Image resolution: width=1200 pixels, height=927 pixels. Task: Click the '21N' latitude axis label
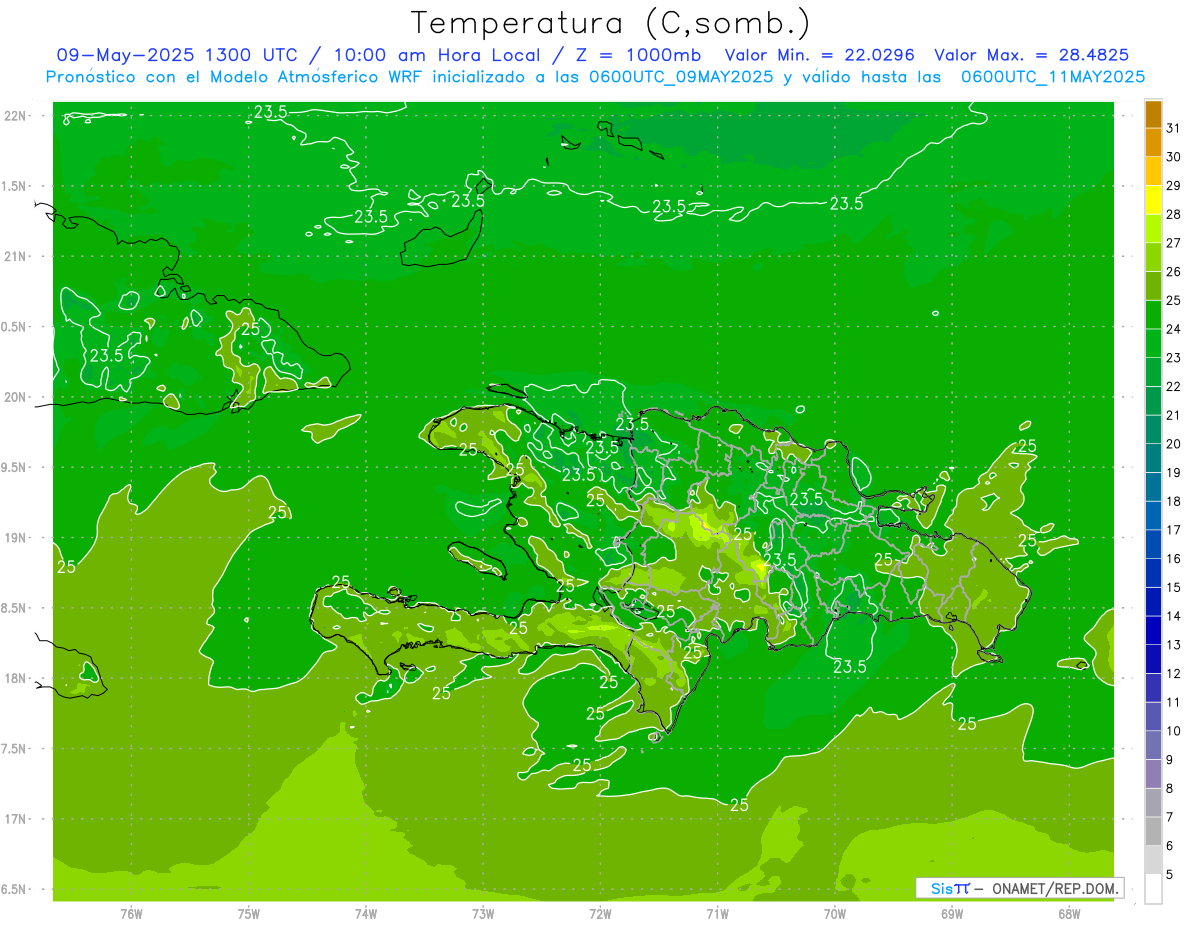tap(14, 257)
